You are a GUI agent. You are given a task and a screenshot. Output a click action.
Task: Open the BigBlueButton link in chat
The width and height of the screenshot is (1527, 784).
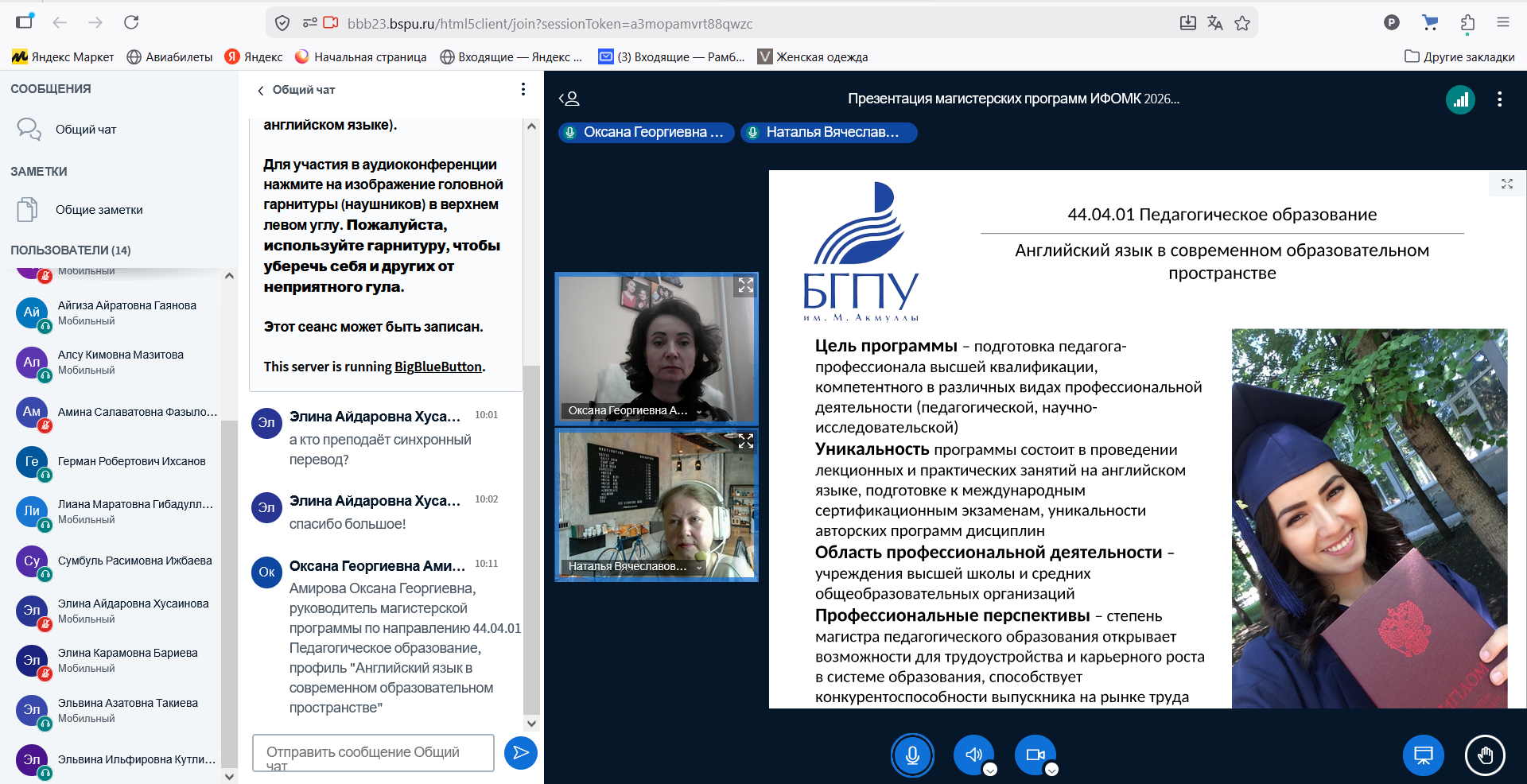click(x=437, y=367)
